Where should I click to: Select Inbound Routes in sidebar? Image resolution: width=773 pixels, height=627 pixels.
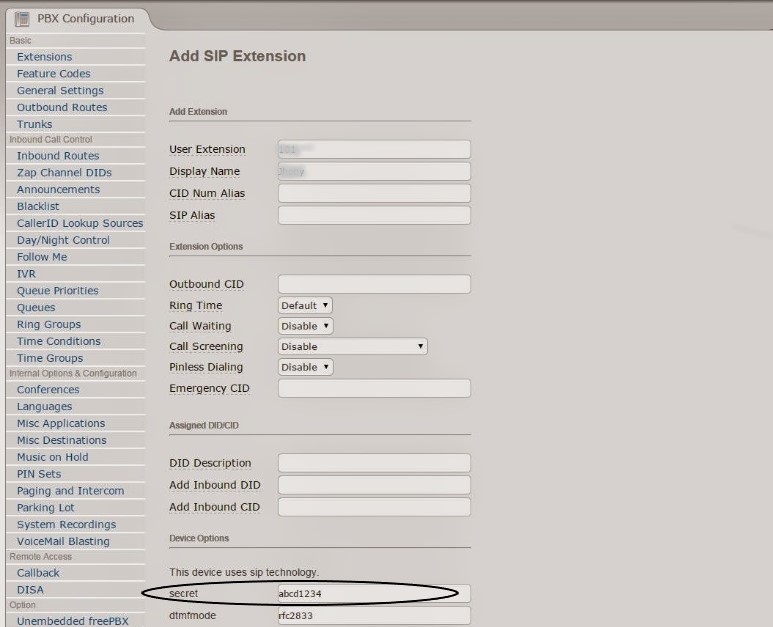58,156
